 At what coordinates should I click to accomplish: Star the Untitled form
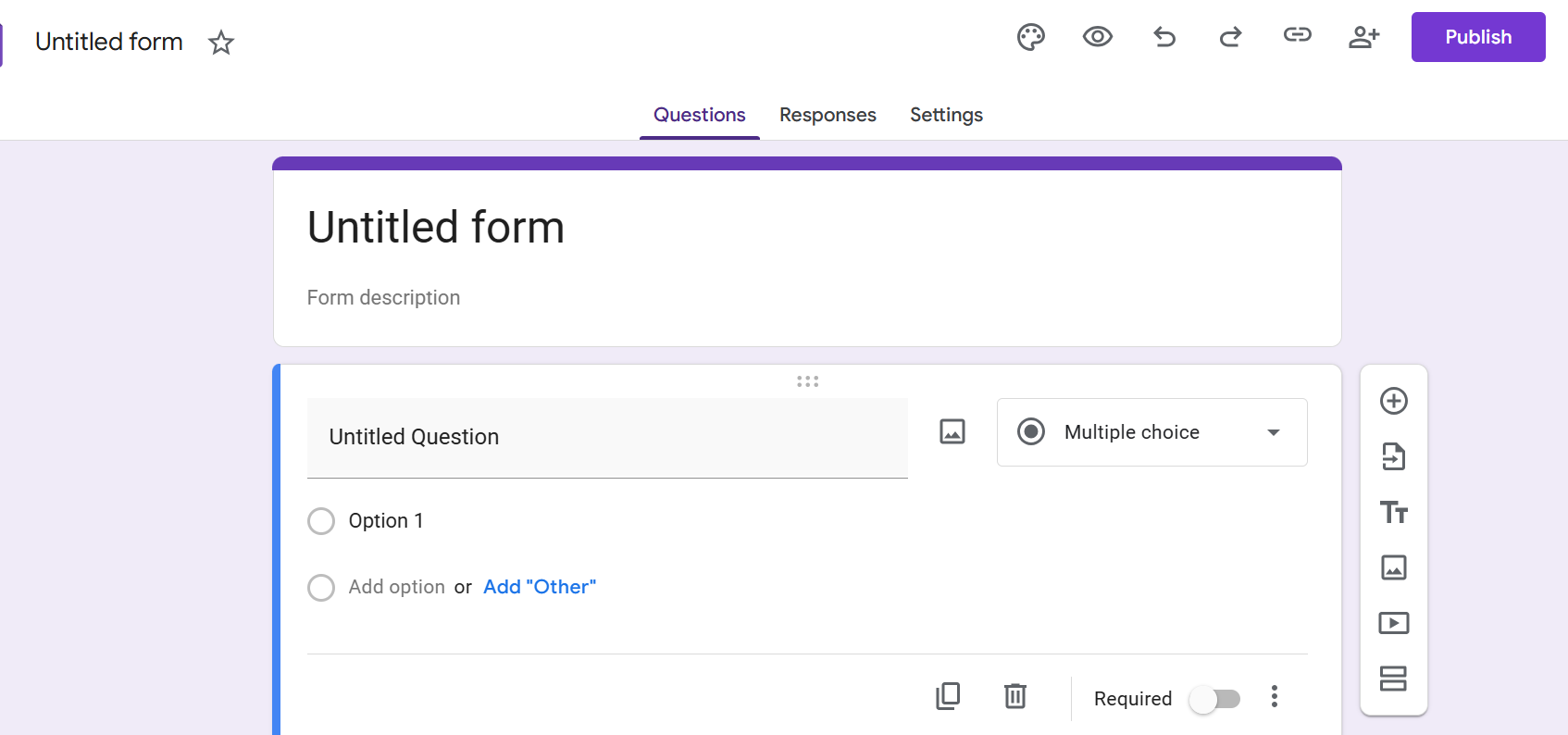pyautogui.click(x=221, y=43)
